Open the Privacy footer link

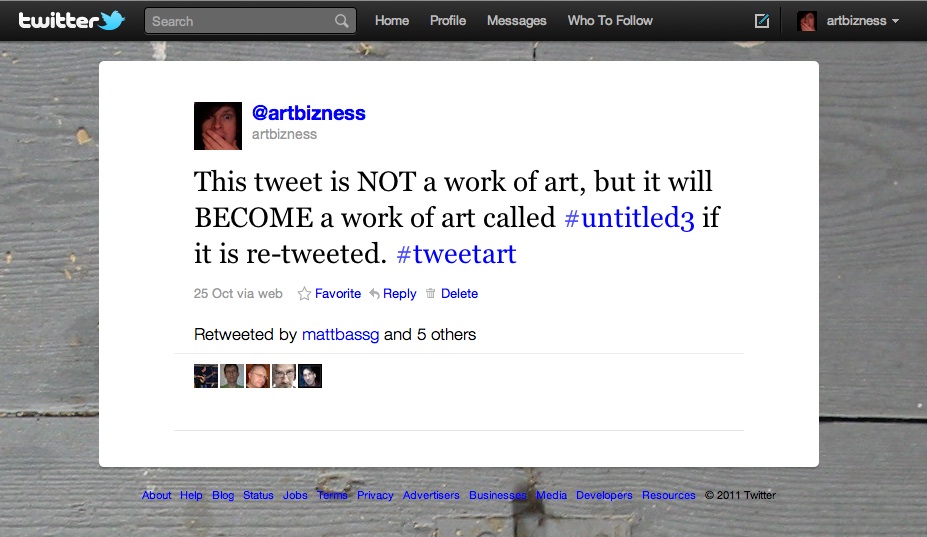[x=375, y=496]
